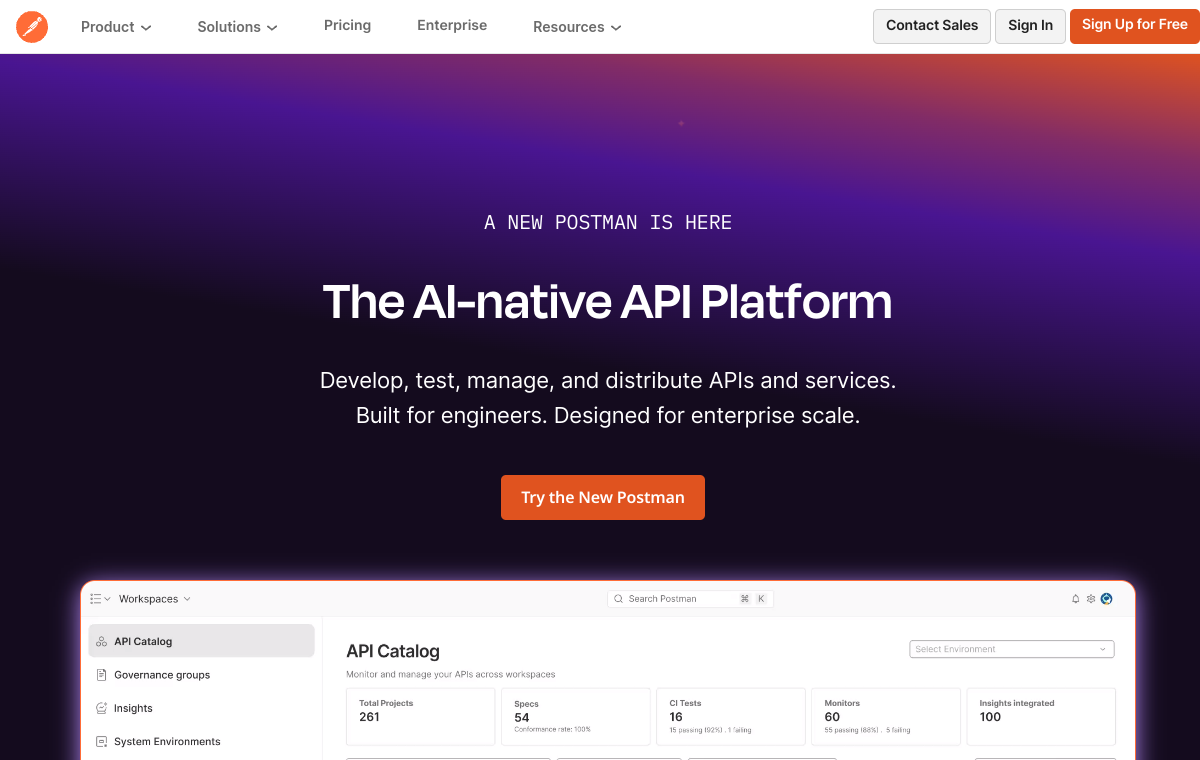Image resolution: width=1200 pixels, height=760 pixels.
Task: Expand the Resources menu
Action: click(x=577, y=27)
